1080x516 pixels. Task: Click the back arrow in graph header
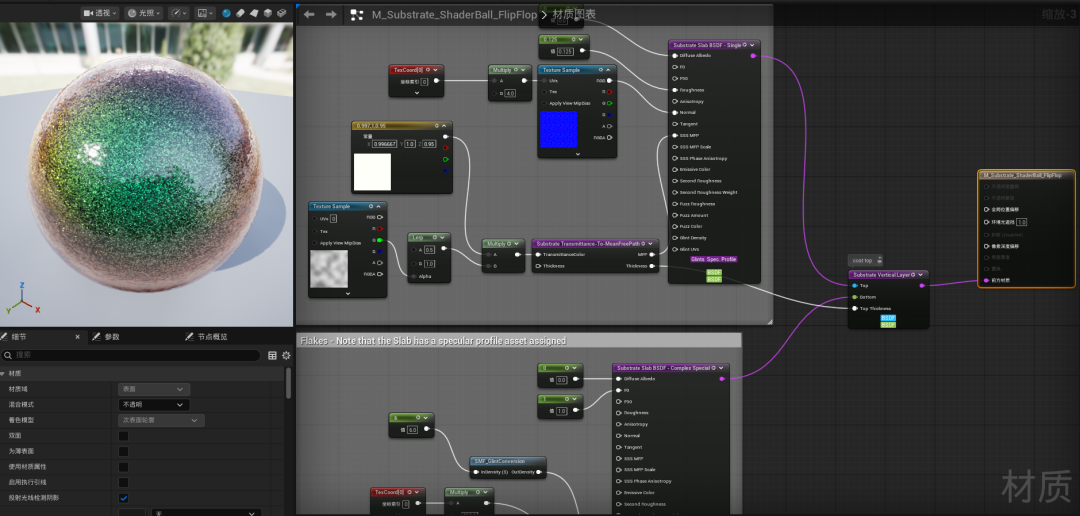(x=309, y=14)
